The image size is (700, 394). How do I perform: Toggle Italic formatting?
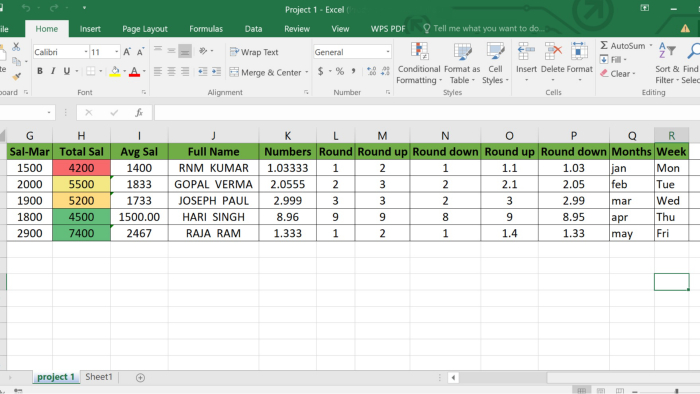click(x=53, y=71)
